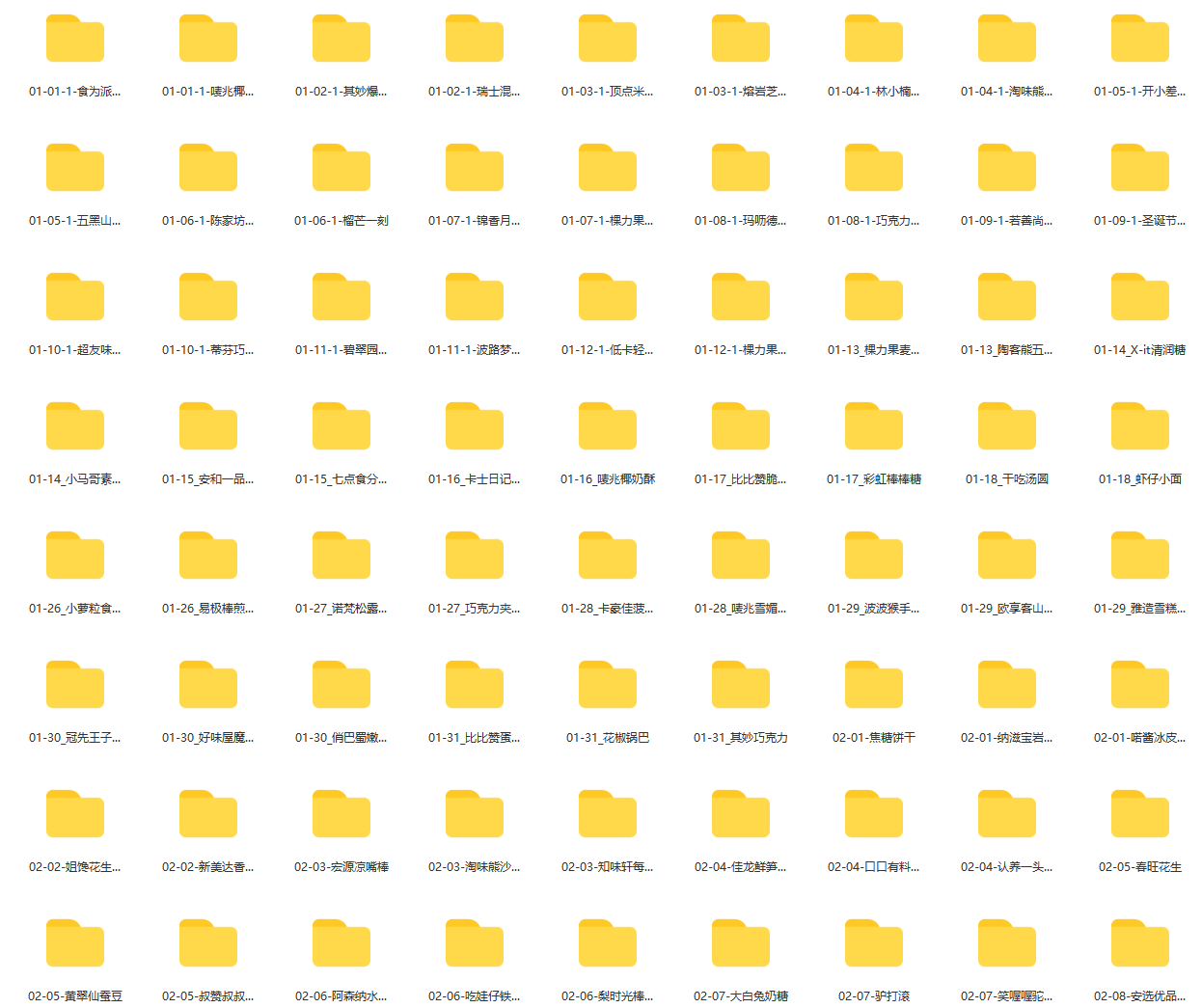1202x1008 pixels.
Task: Select the label "01-10-1-蒂芬巧..."
Action: (x=208, y=350)
